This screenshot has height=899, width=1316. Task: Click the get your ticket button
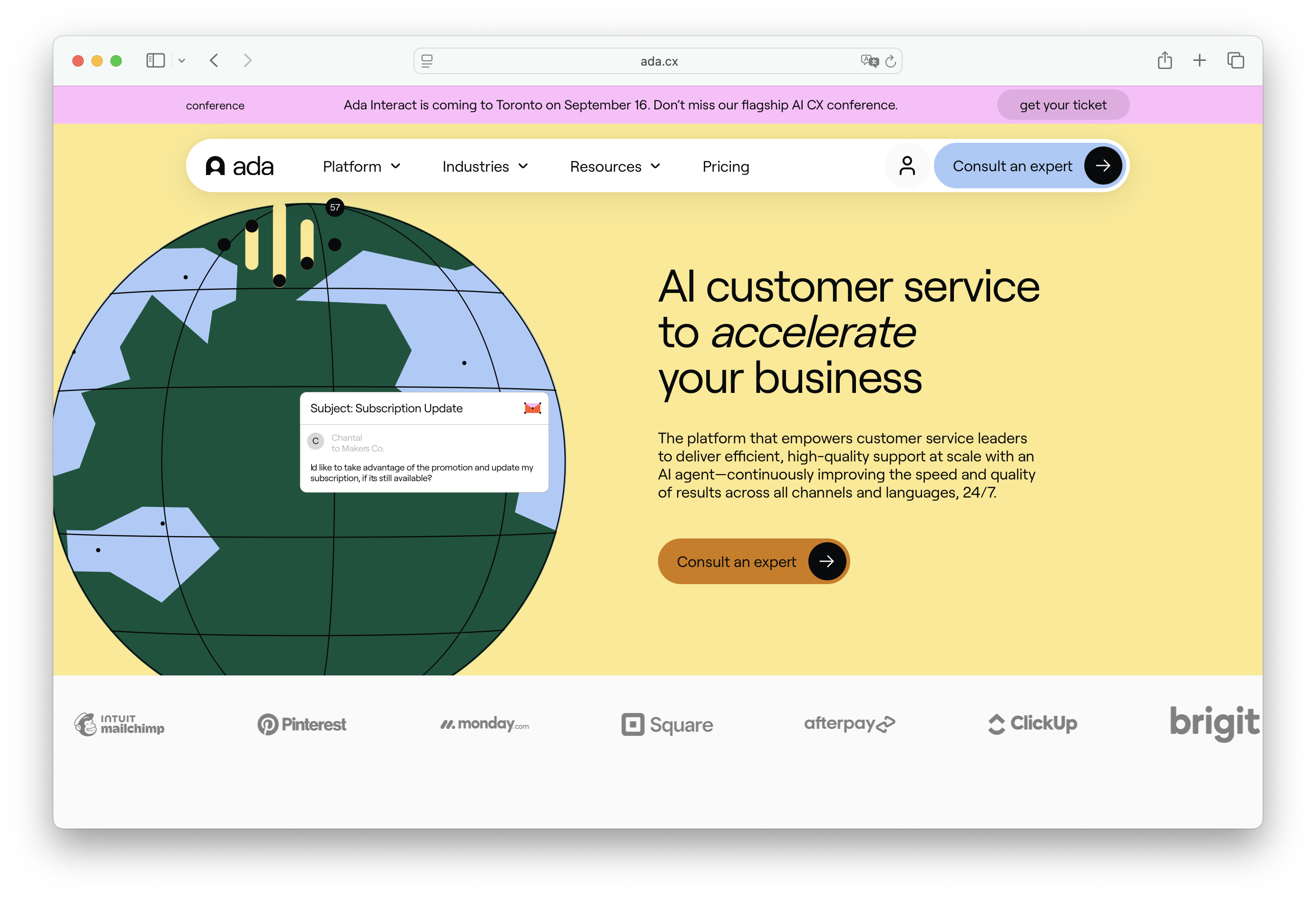1062,105
